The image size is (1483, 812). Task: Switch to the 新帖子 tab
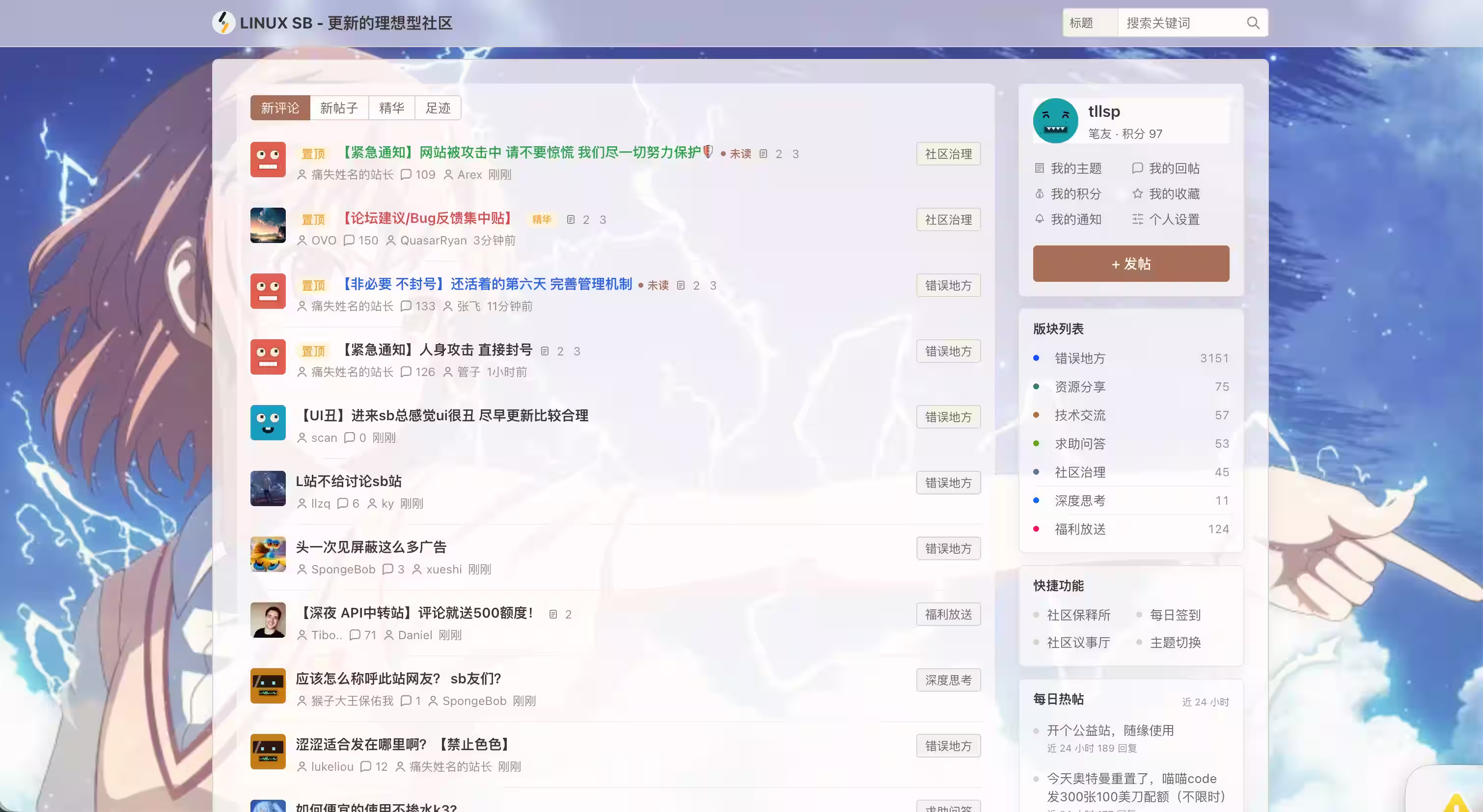pyautogui.click(x=338, y=108)
